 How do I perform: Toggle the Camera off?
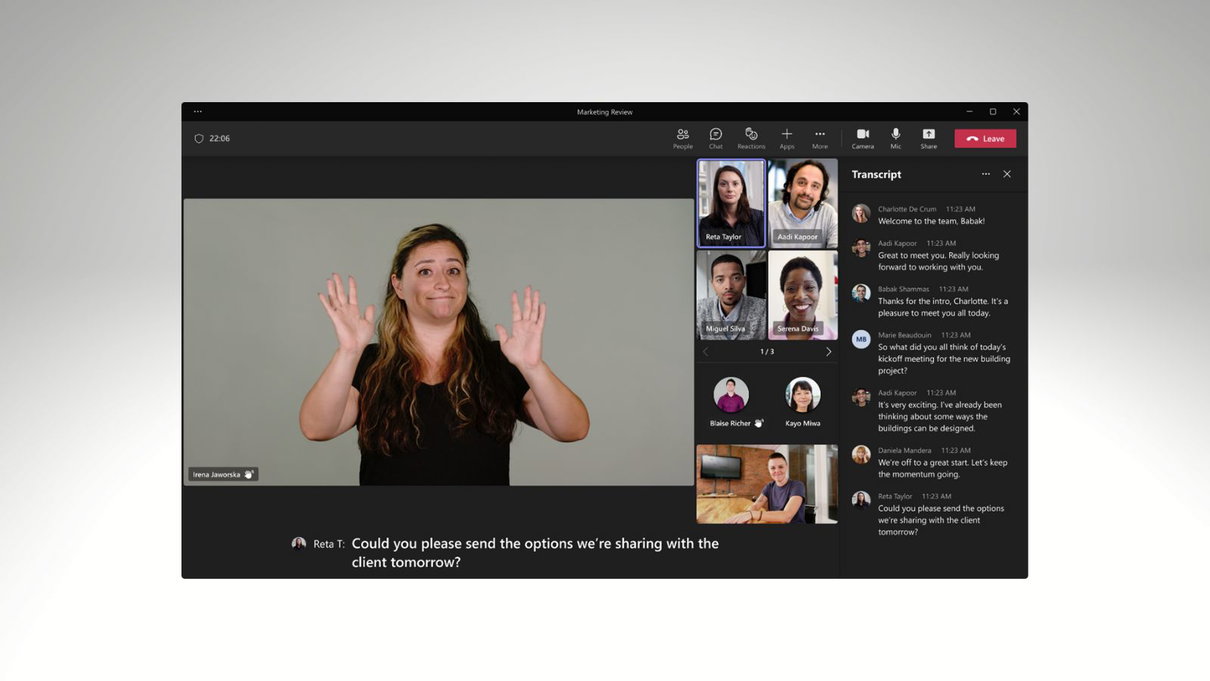tap(863, 138)
